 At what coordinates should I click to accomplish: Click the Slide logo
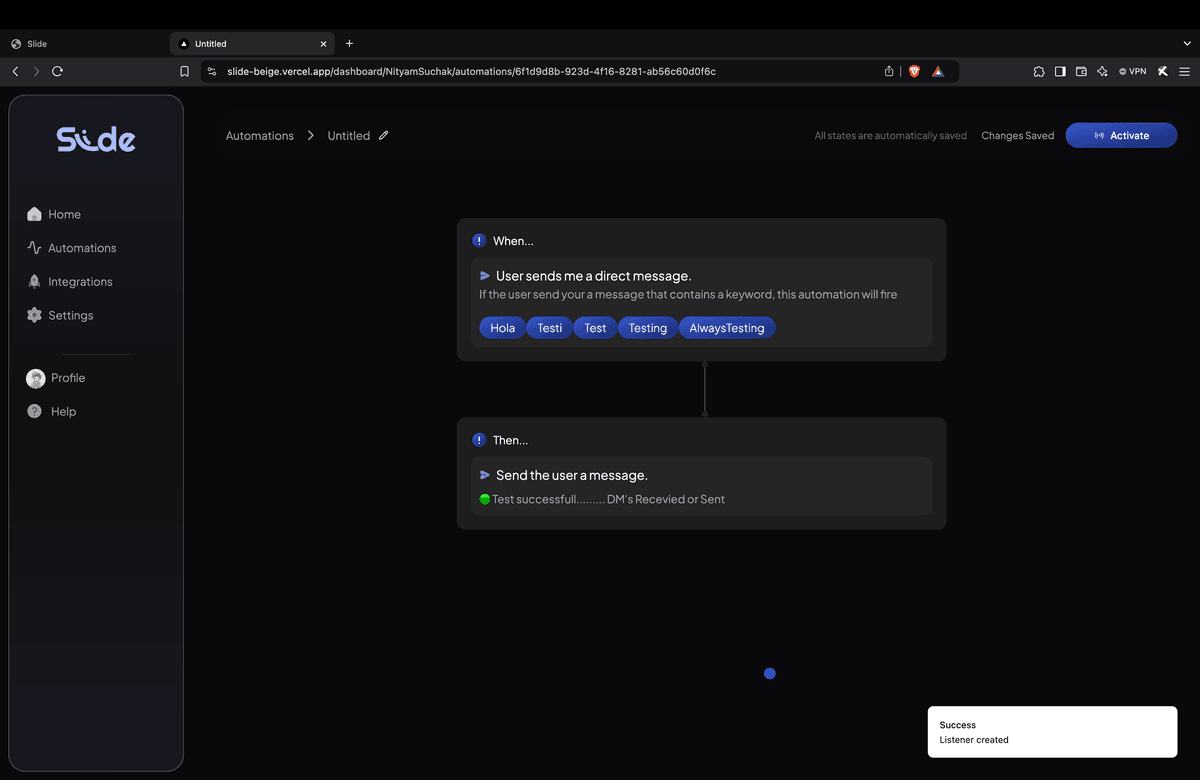pyautogui.click(x=95, y=138)
